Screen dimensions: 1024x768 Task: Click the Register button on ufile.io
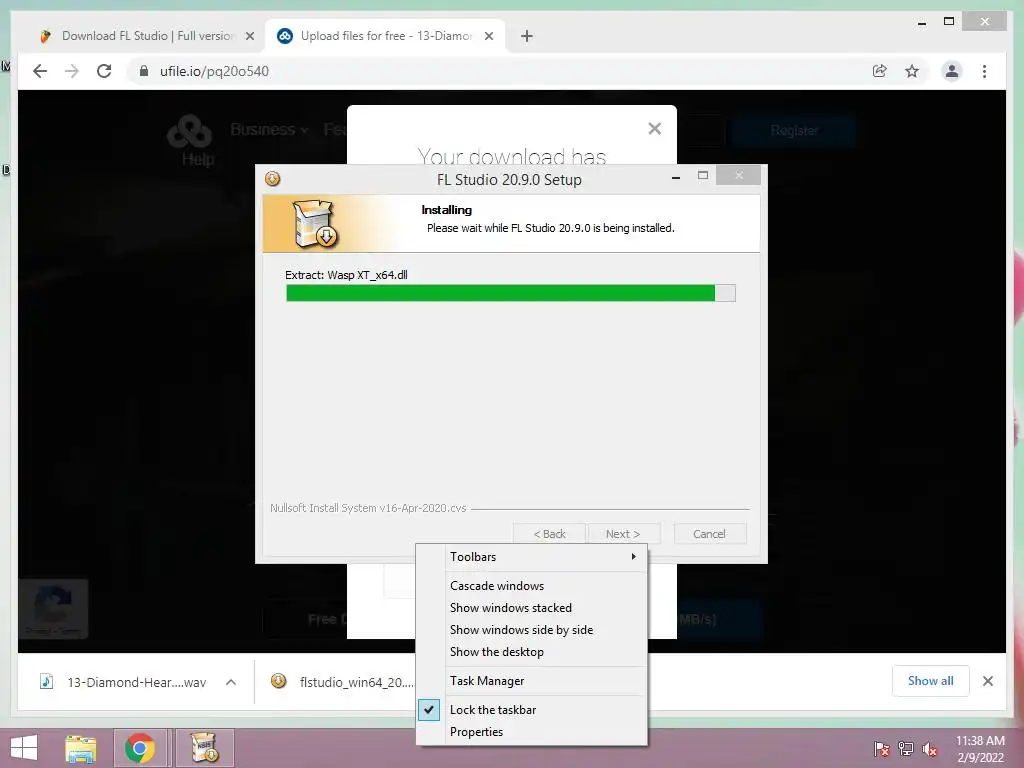pos(794,131)
